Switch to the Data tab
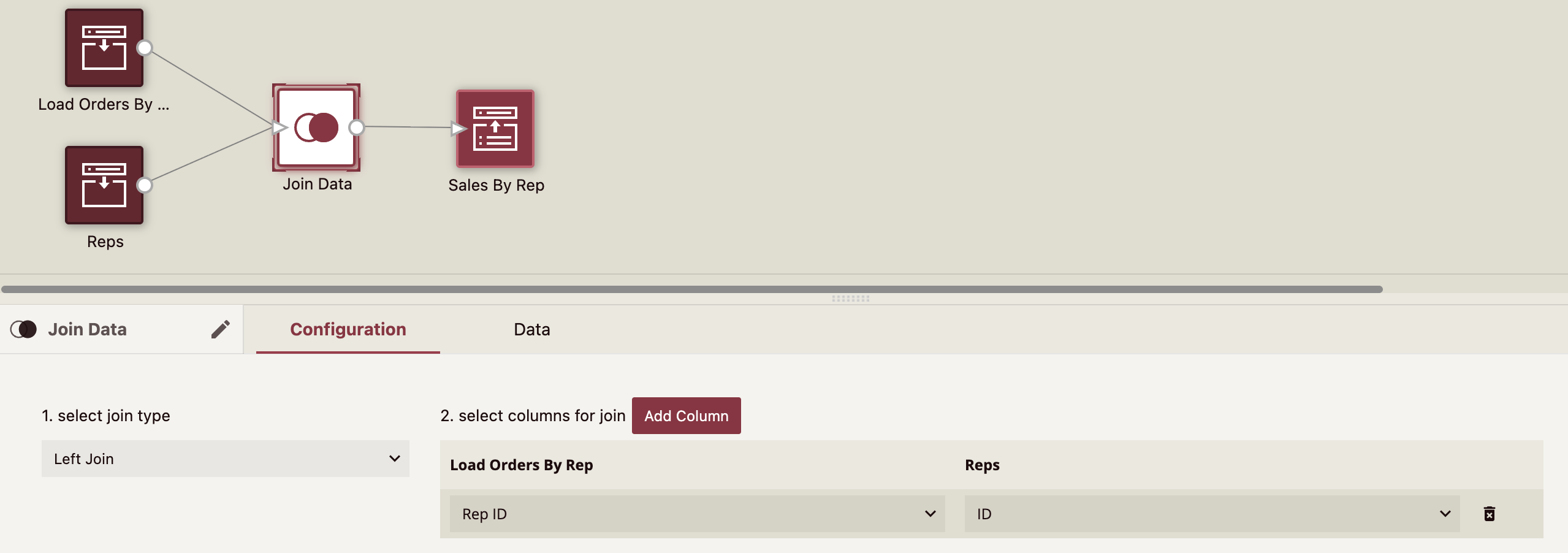Screen dimensions: 1568x553 [531, 329]
